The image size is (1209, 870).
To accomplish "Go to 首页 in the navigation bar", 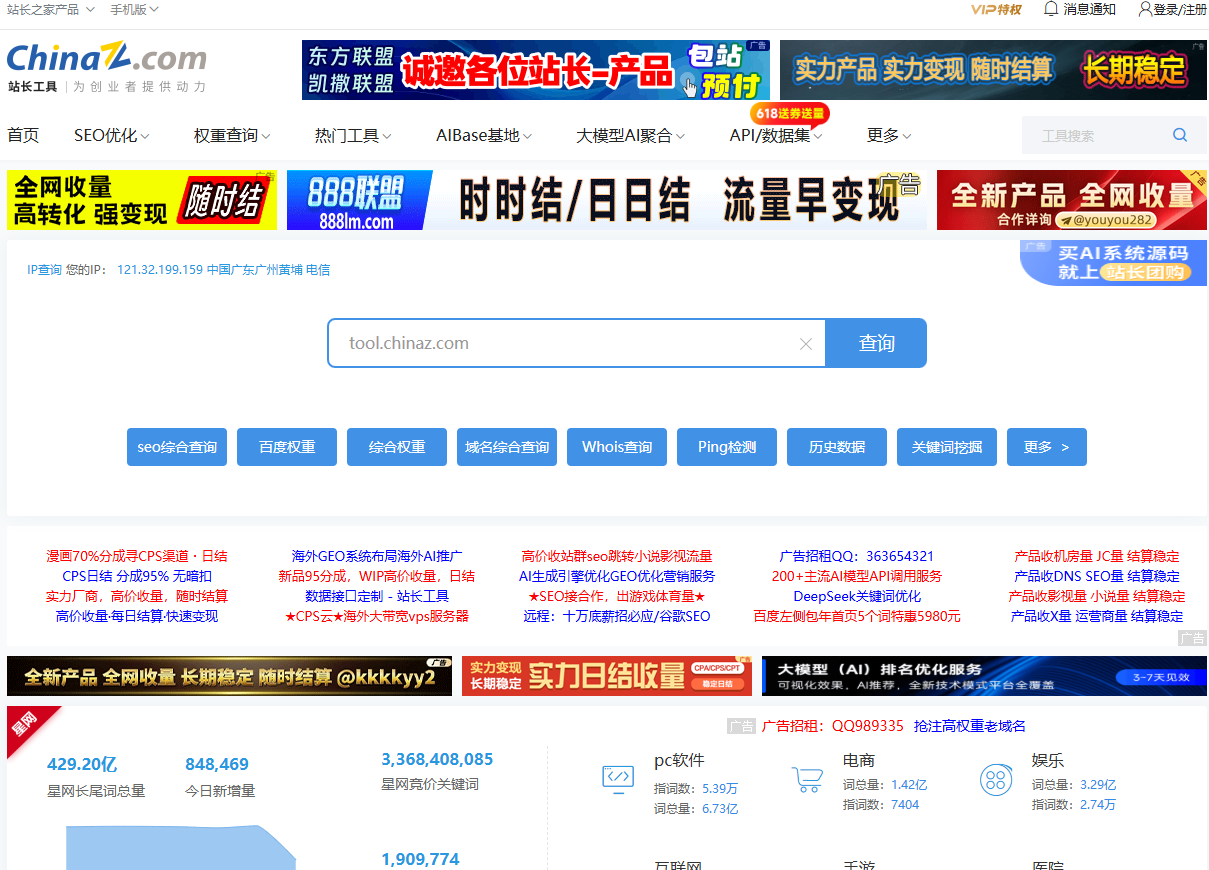I will tap(23, 135).
